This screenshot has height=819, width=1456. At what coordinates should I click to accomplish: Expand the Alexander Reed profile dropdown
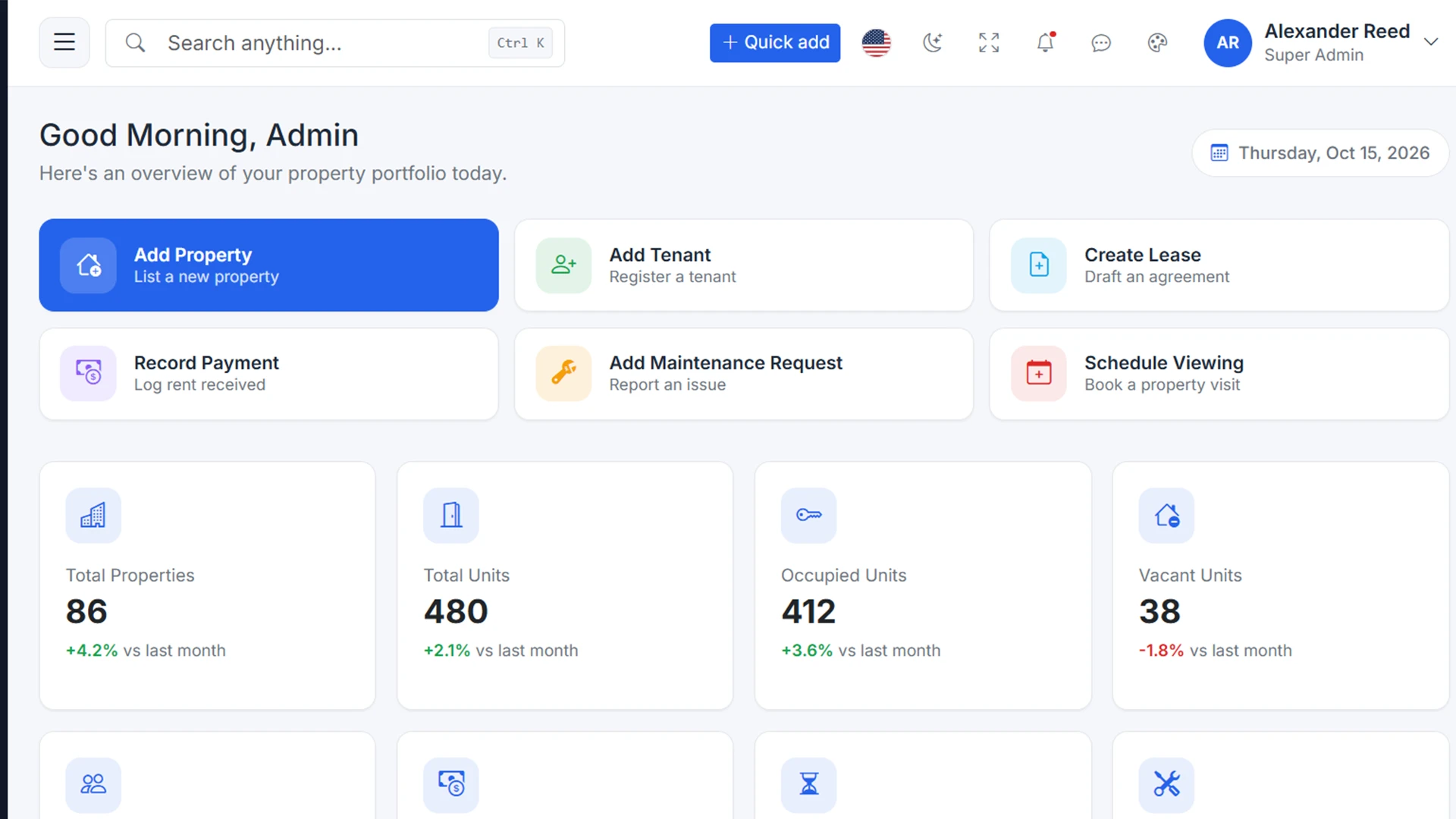[x=1431, y=42]
